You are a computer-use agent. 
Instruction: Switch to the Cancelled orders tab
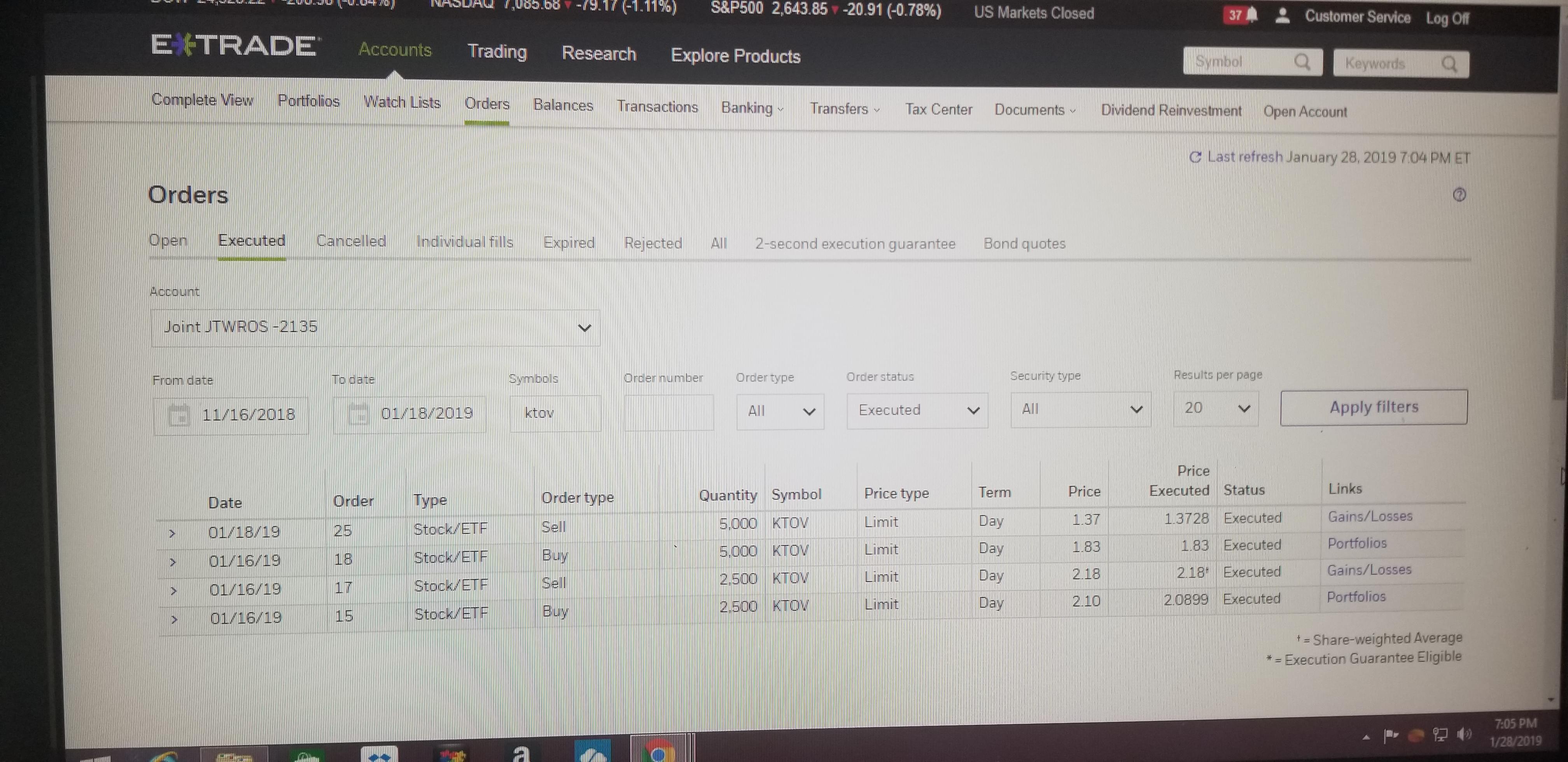coord(351,242)
